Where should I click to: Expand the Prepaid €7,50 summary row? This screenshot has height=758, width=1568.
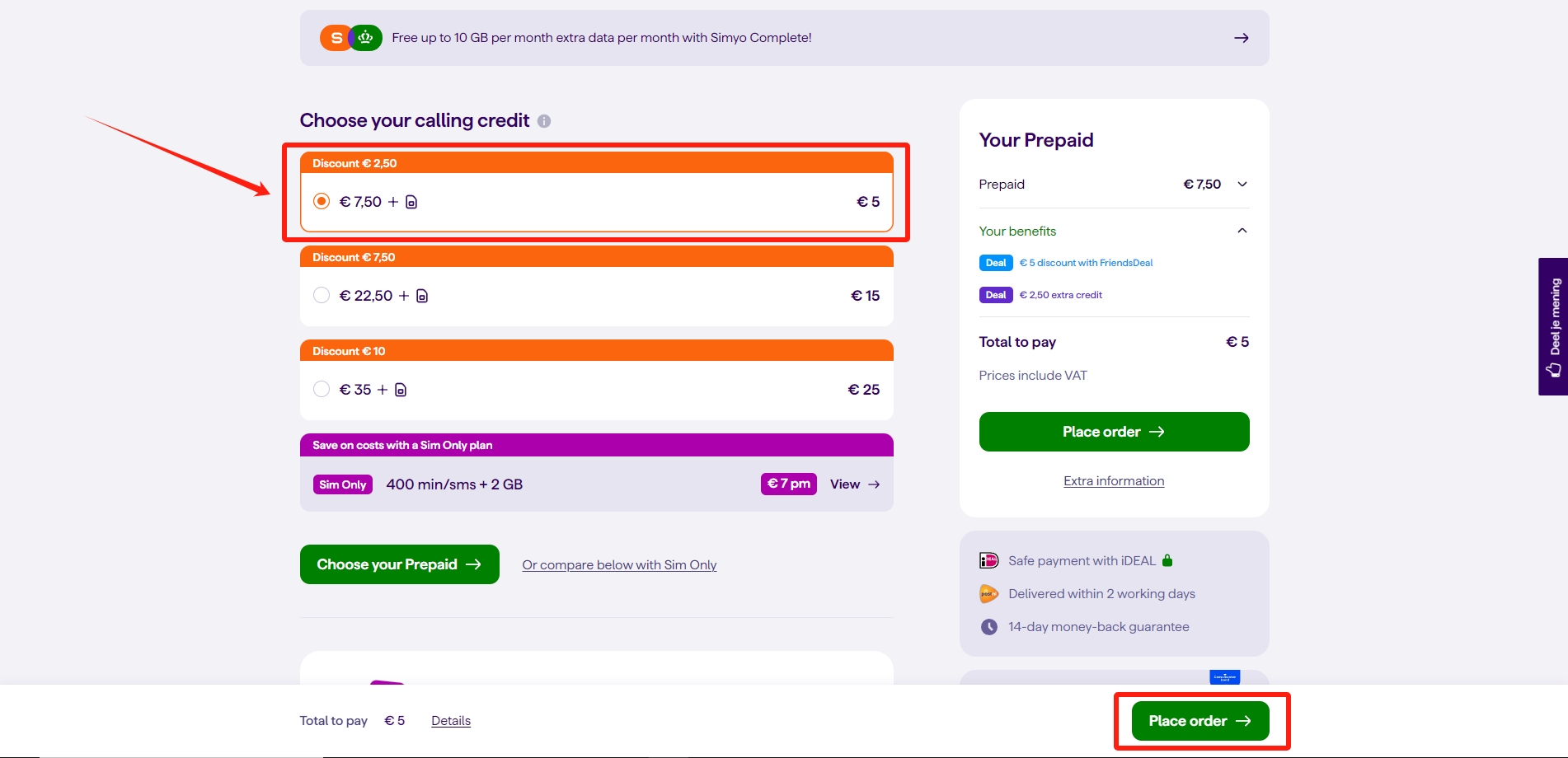[x=1242, y=185]
